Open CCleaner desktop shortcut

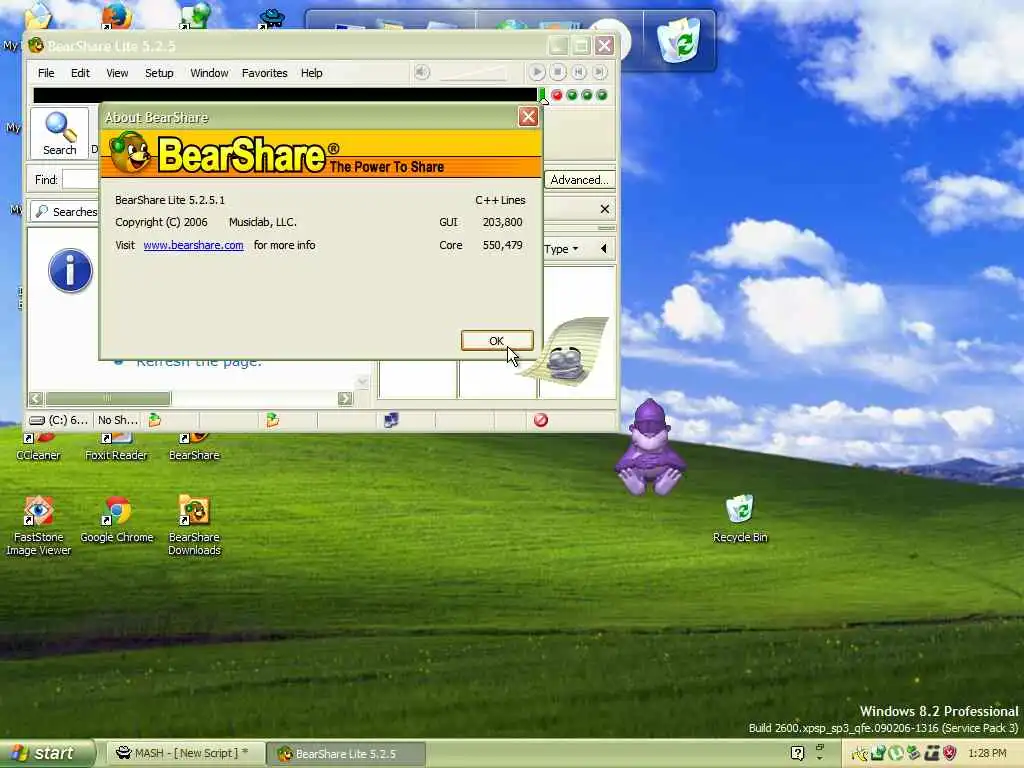click(38, 447)
